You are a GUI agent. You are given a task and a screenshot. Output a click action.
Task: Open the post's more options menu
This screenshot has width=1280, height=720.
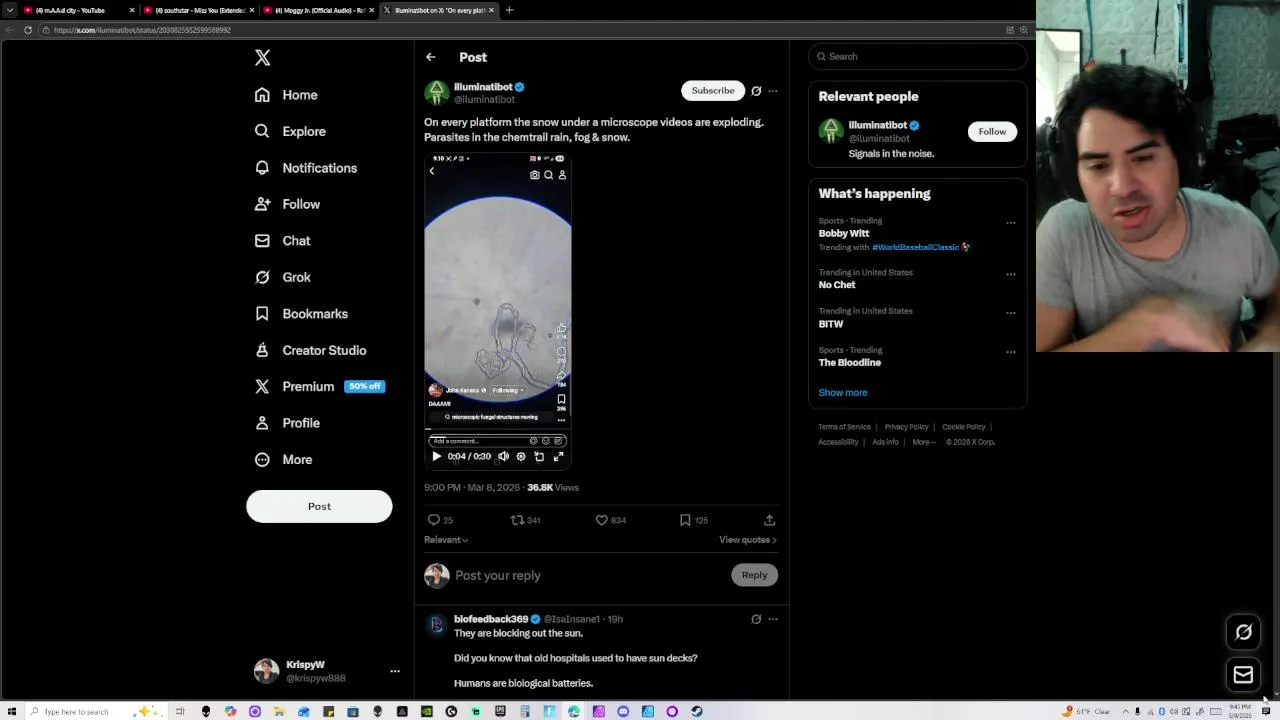[x=773, y=91]
